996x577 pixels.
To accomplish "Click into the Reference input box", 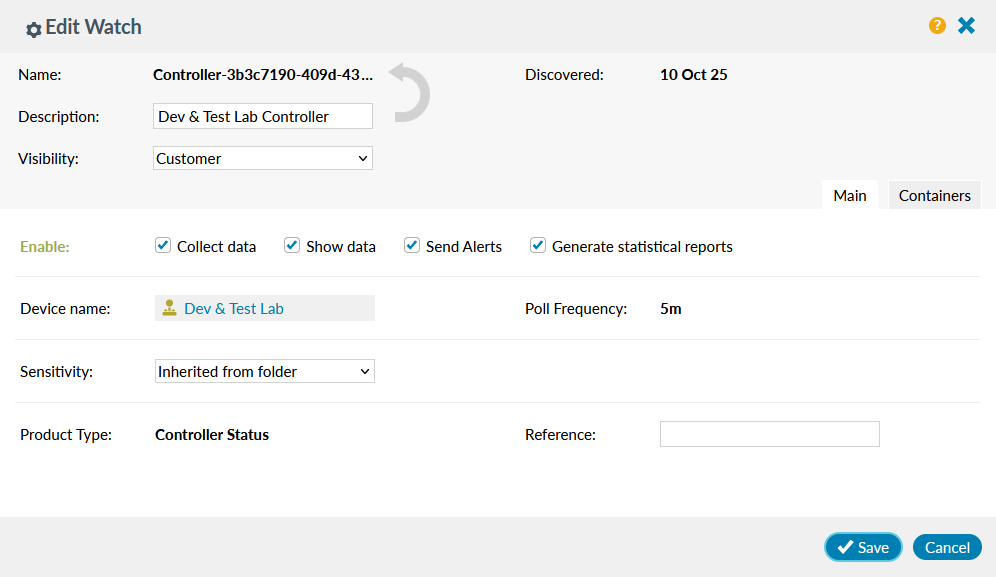I will click(x=769, y=434).
